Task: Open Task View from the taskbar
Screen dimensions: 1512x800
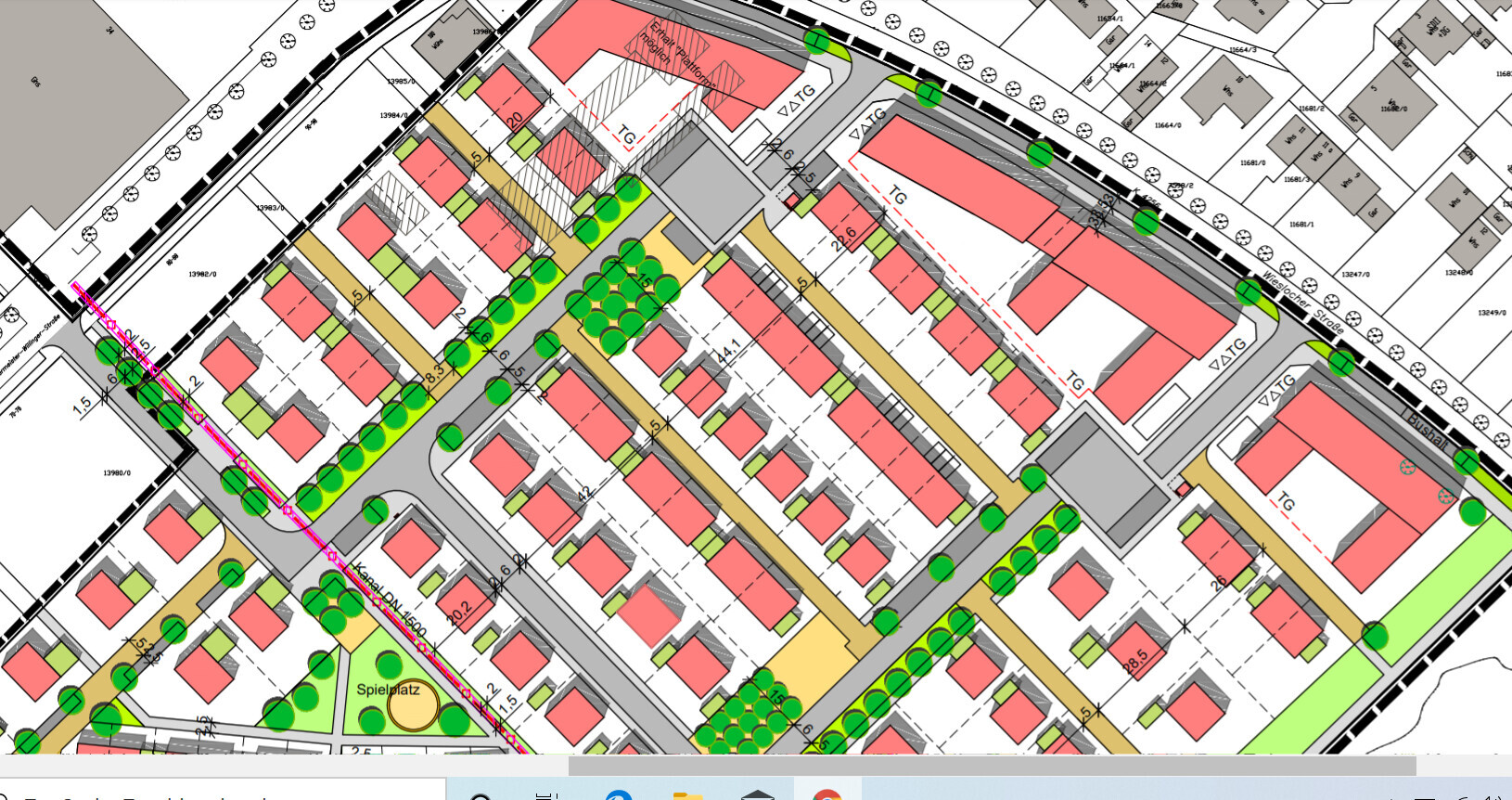Action: [547, 796]
